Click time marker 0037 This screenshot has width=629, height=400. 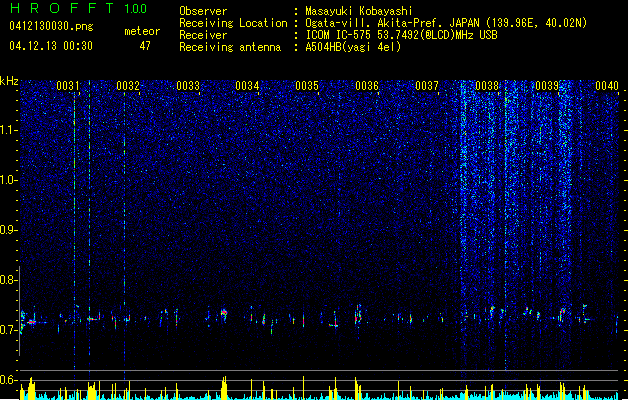(x=427, y=86)
